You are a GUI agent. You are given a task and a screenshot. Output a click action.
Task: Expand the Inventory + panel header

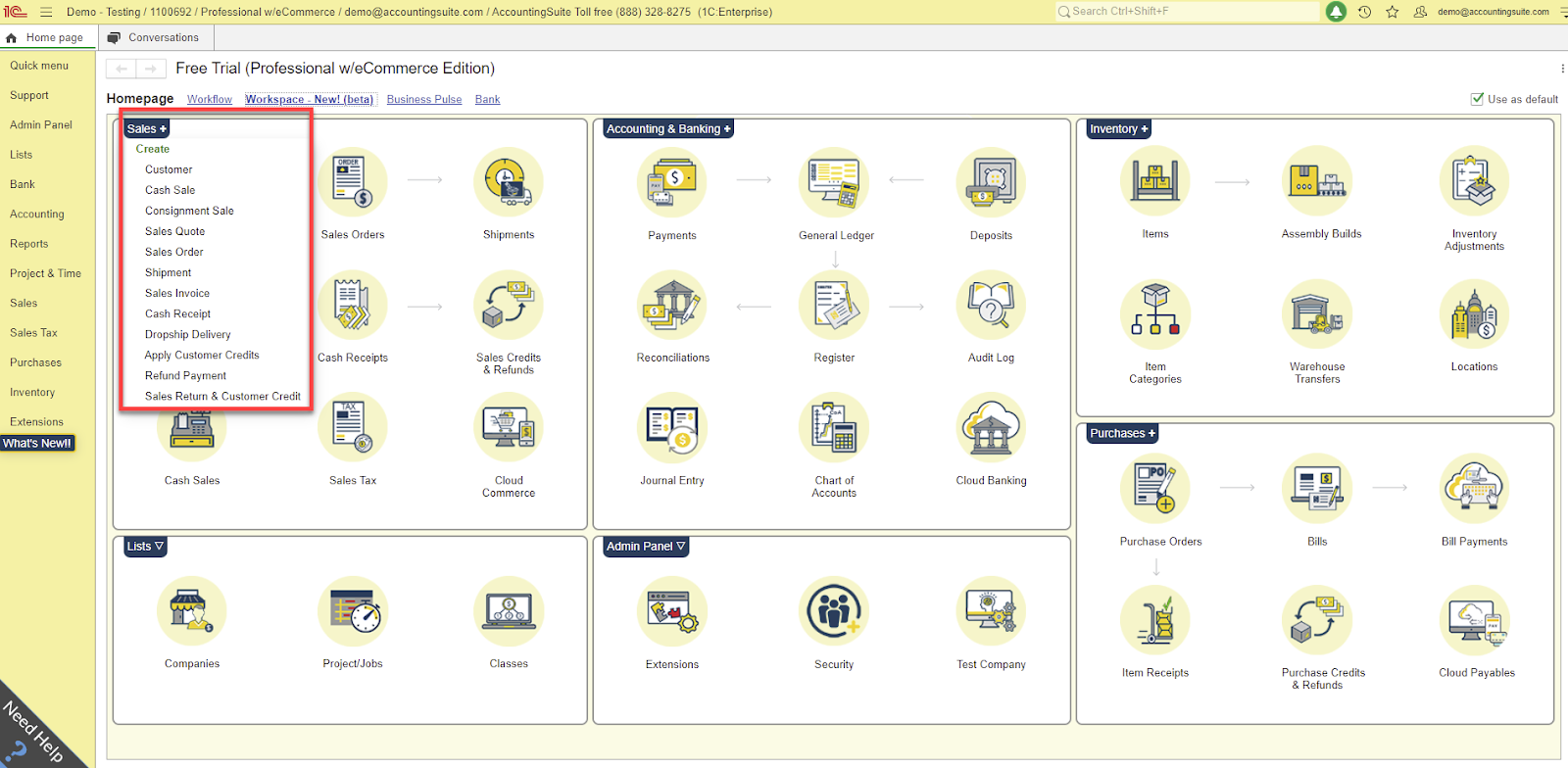coord(1118,128)
